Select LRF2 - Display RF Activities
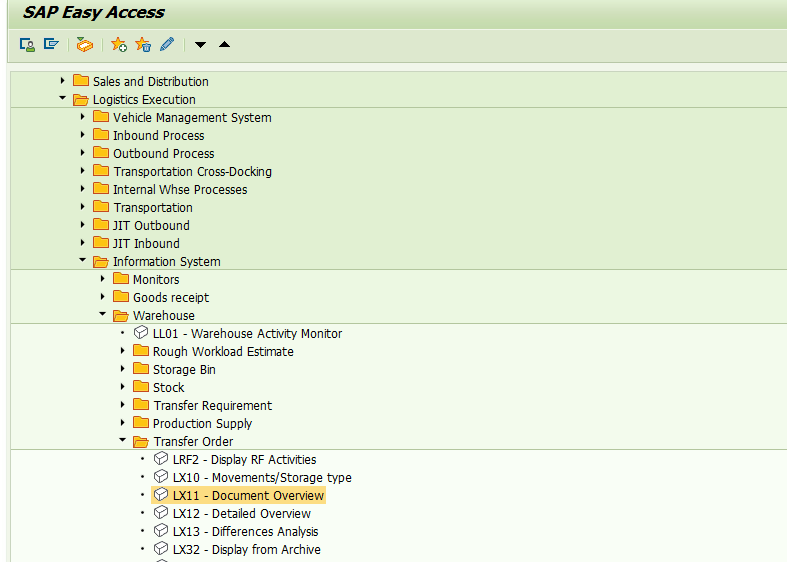Screen dimensions: 787x562 [x=244, y=460]
